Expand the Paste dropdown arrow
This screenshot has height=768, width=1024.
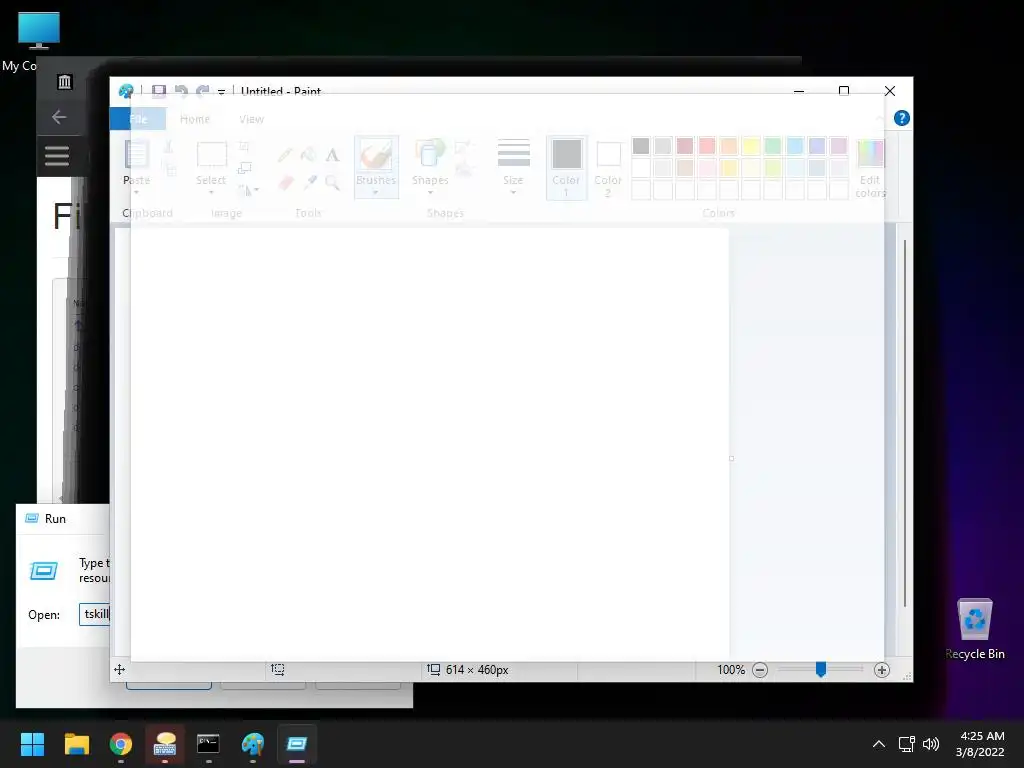[136, 192]
